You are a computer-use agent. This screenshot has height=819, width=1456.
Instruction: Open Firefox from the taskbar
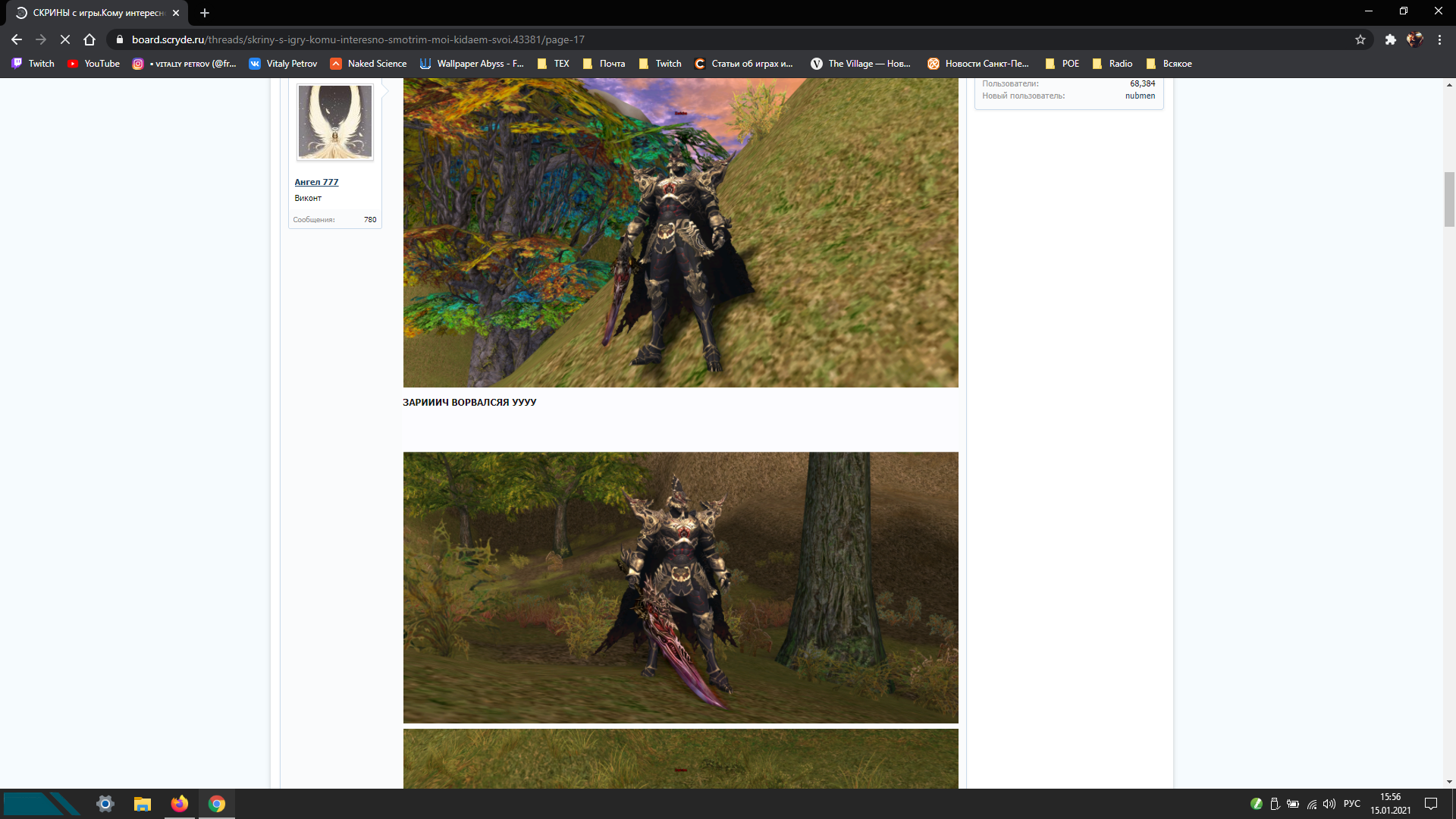tap(180, 804)
